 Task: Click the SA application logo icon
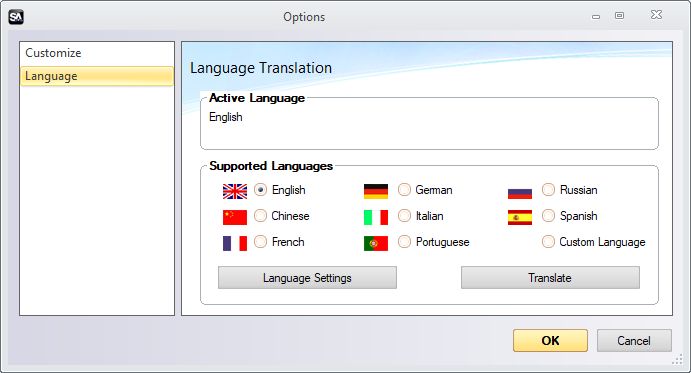[x=16, y=17]
